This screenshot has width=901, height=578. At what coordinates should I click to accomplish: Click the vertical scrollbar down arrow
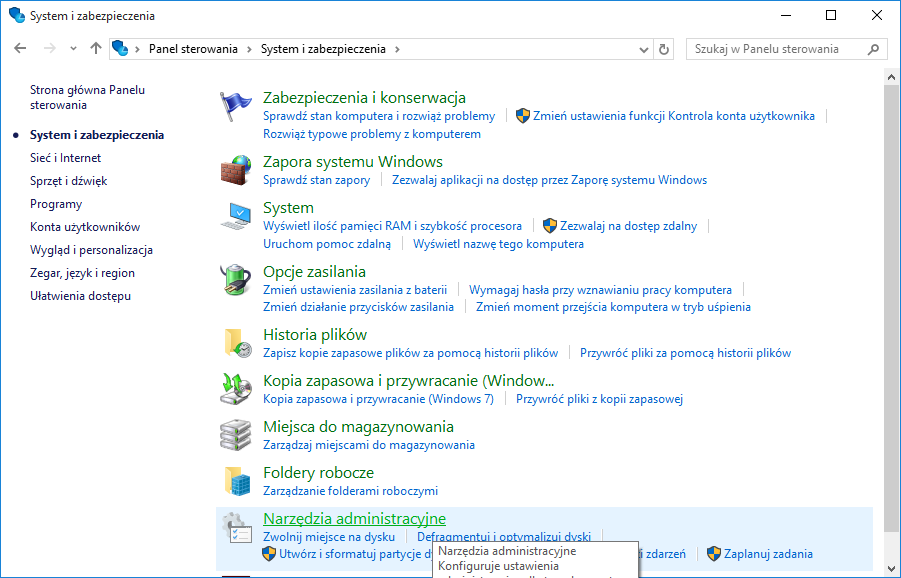[892, 569]
